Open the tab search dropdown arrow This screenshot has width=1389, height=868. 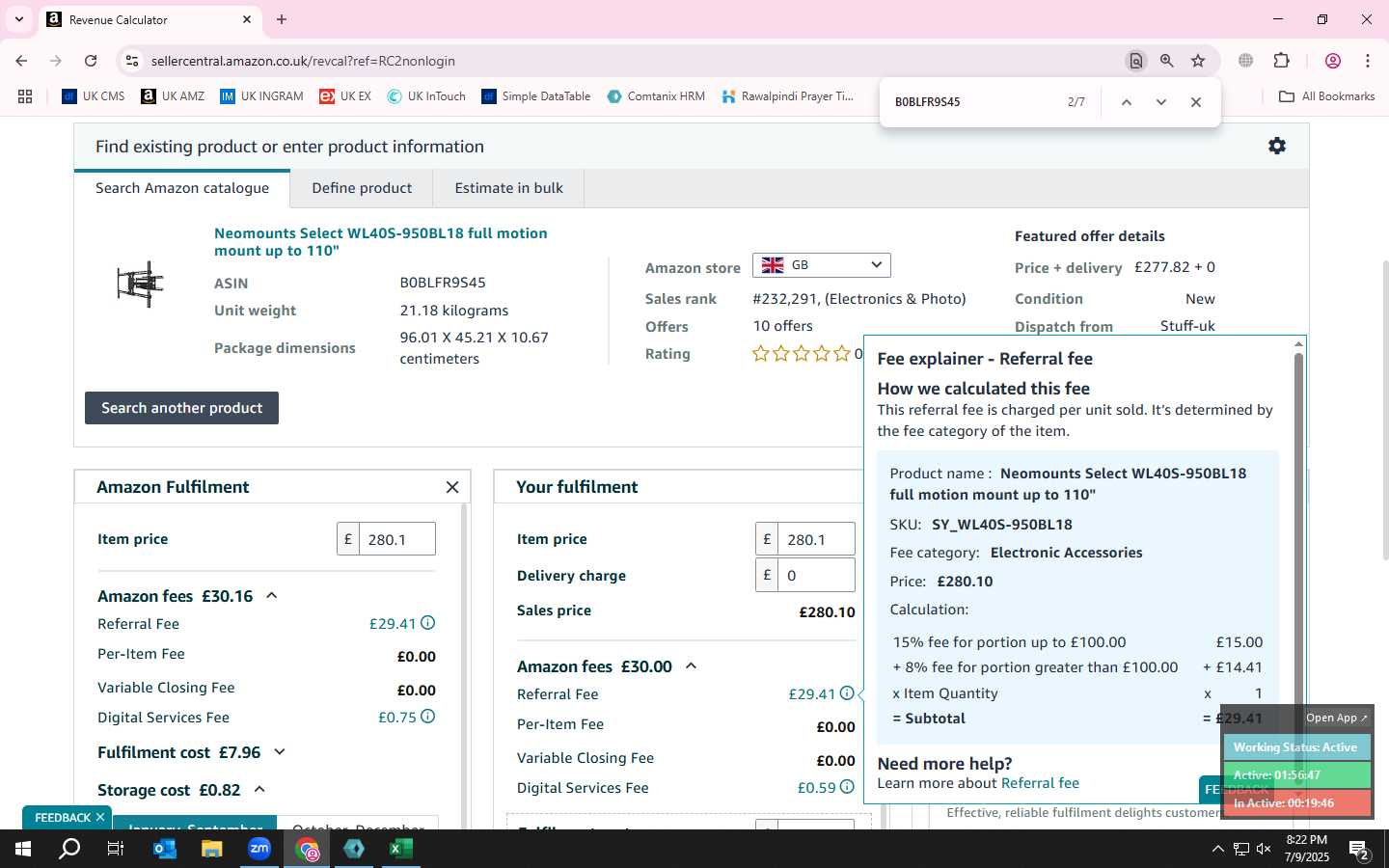click(18, 19)
